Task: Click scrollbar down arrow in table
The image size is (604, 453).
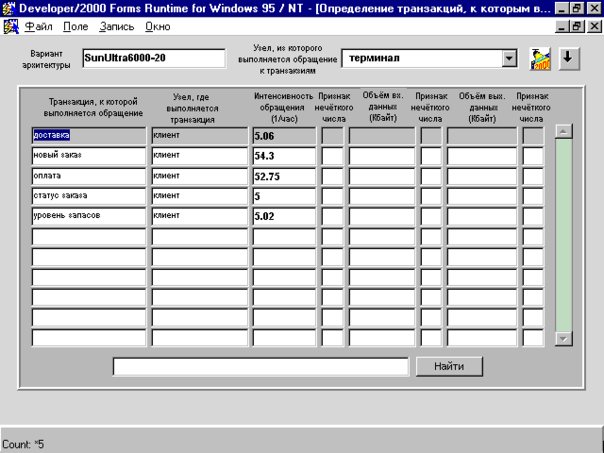Action: pyautogui.click(x=563, y=339)
